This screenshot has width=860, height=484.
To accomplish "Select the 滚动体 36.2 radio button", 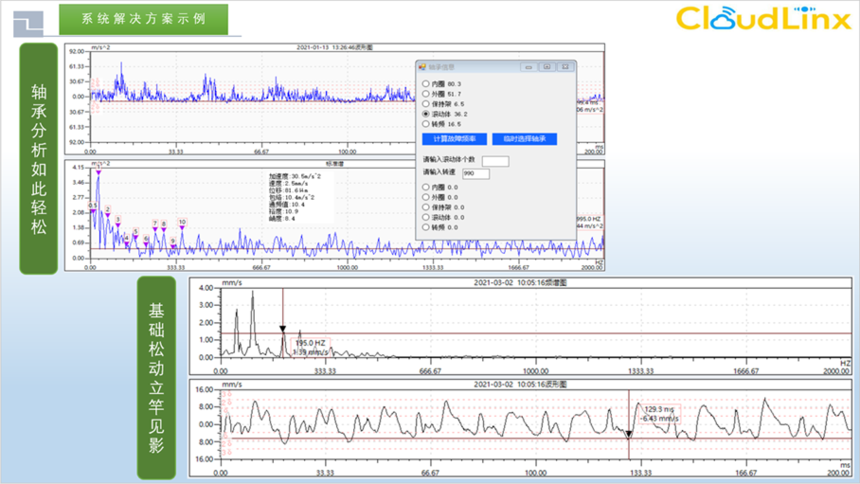I will pyautogui.click(x=426, y=114).
